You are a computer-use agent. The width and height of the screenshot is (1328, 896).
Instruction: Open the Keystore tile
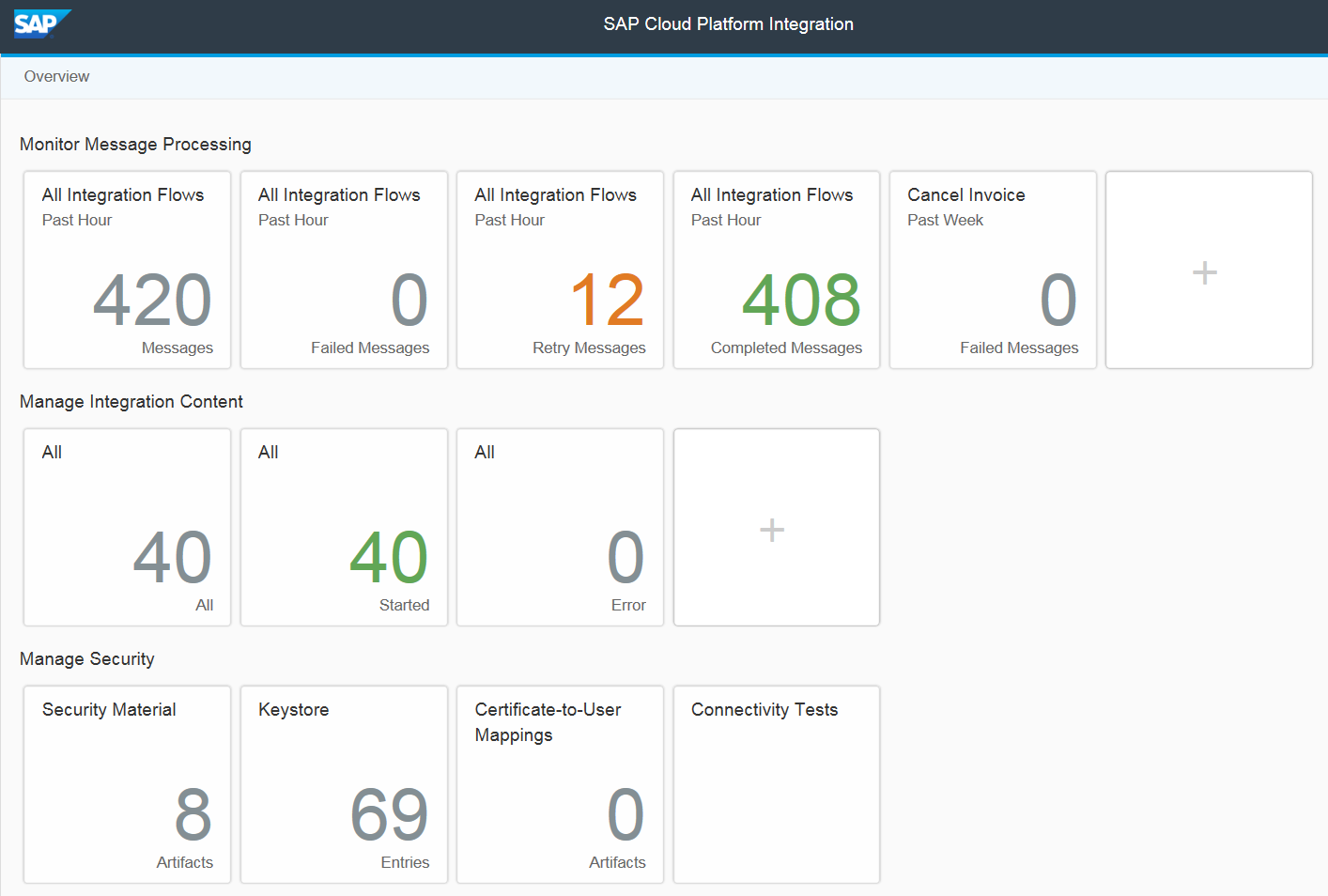pyautogui.click(x=344, y=785)
